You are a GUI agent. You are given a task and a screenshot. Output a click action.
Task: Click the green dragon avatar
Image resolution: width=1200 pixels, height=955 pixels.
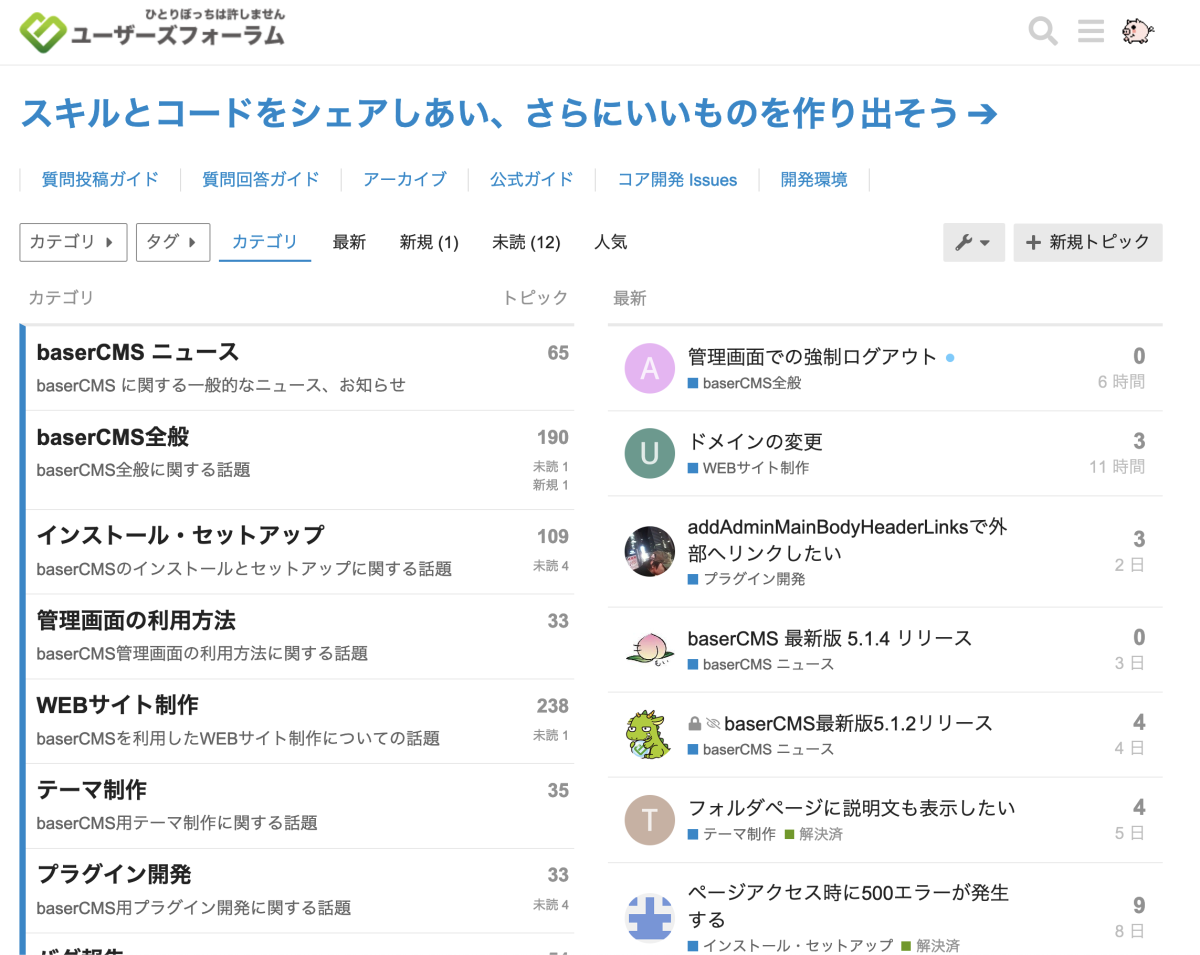(x=649, y=735)
